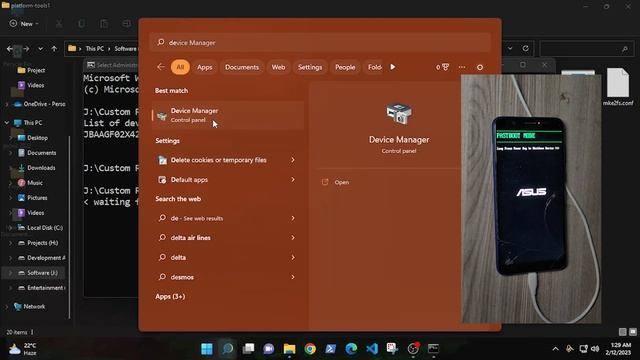The height and width of the screenshot is (360, 640).
Task: Click the taskbar Search icon
Action: point(228,349)
